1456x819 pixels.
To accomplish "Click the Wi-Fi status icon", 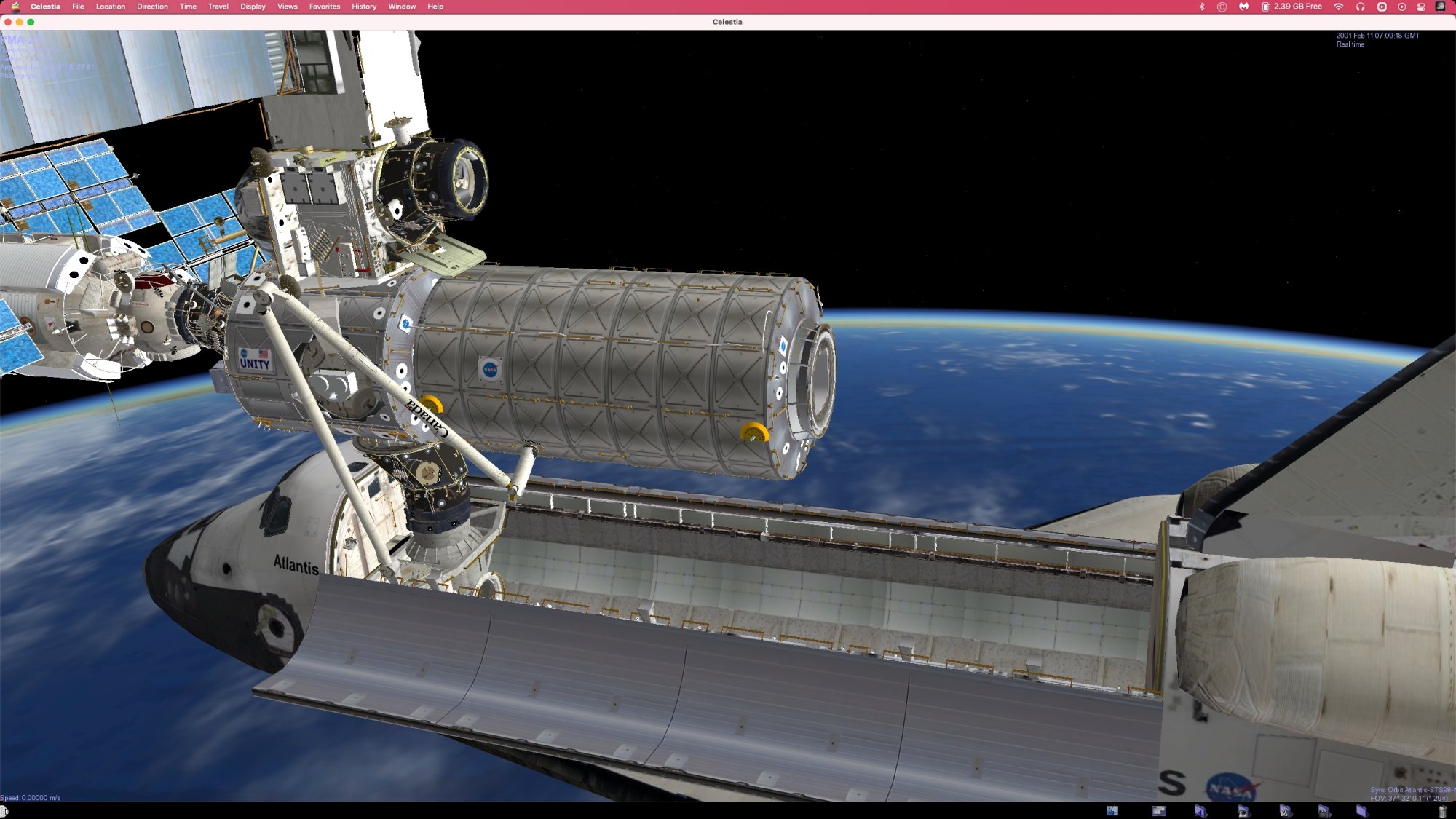I will pyautogui.click(x=1338, y=7).
